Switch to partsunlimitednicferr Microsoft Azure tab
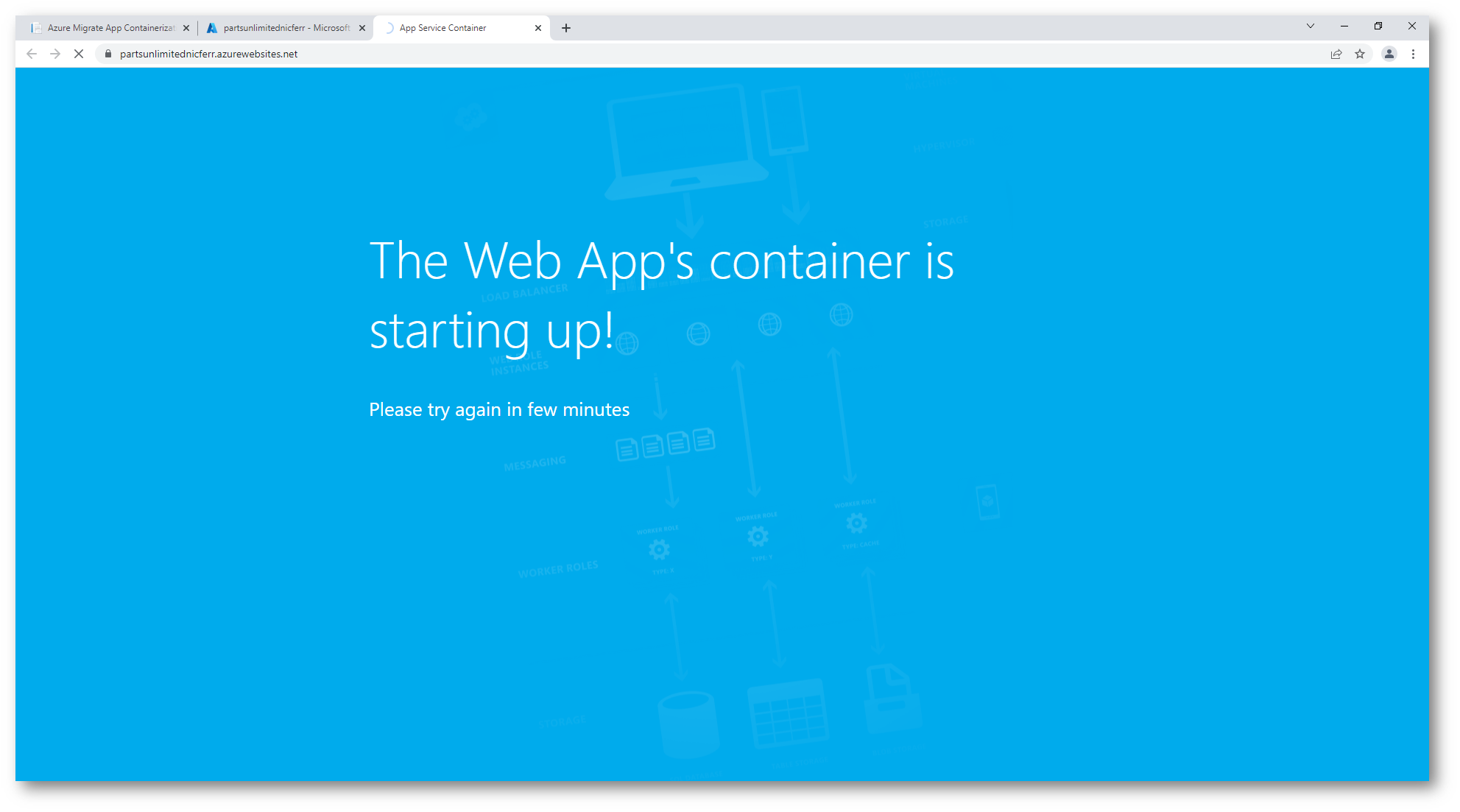This screenshot has width=1460, height=812. coord(286,28)
